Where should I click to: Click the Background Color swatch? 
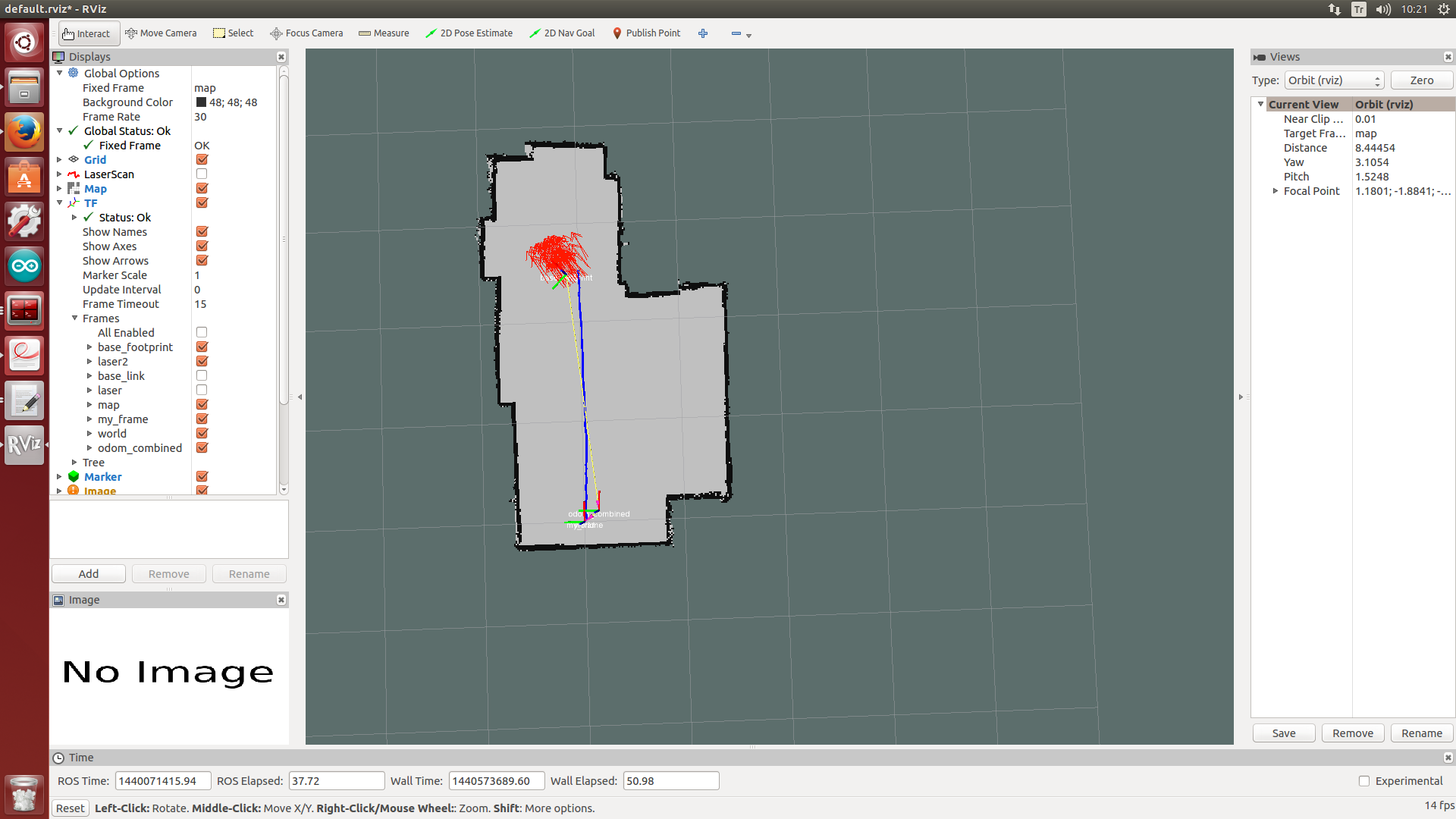coord(201,102)
